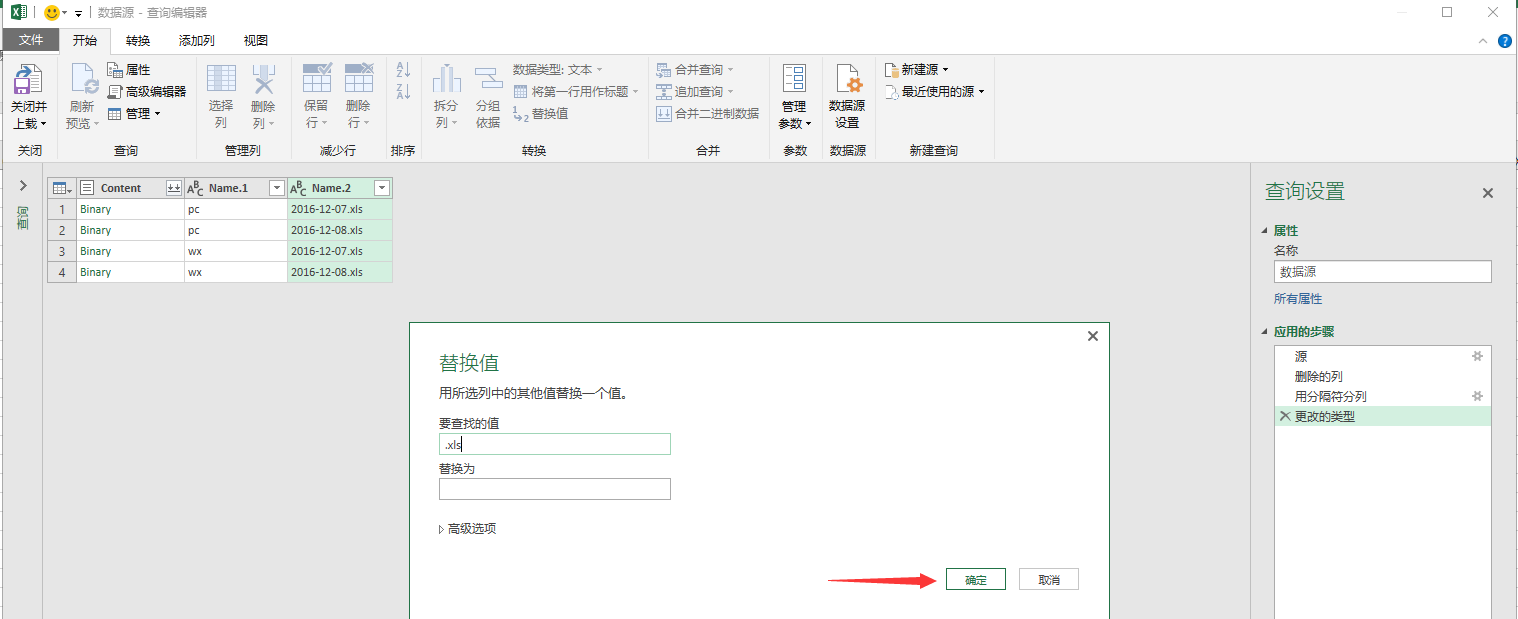Select the 用分隔符分列 applied step
The image size is (1518, 619).
(x=1383, y=396)
